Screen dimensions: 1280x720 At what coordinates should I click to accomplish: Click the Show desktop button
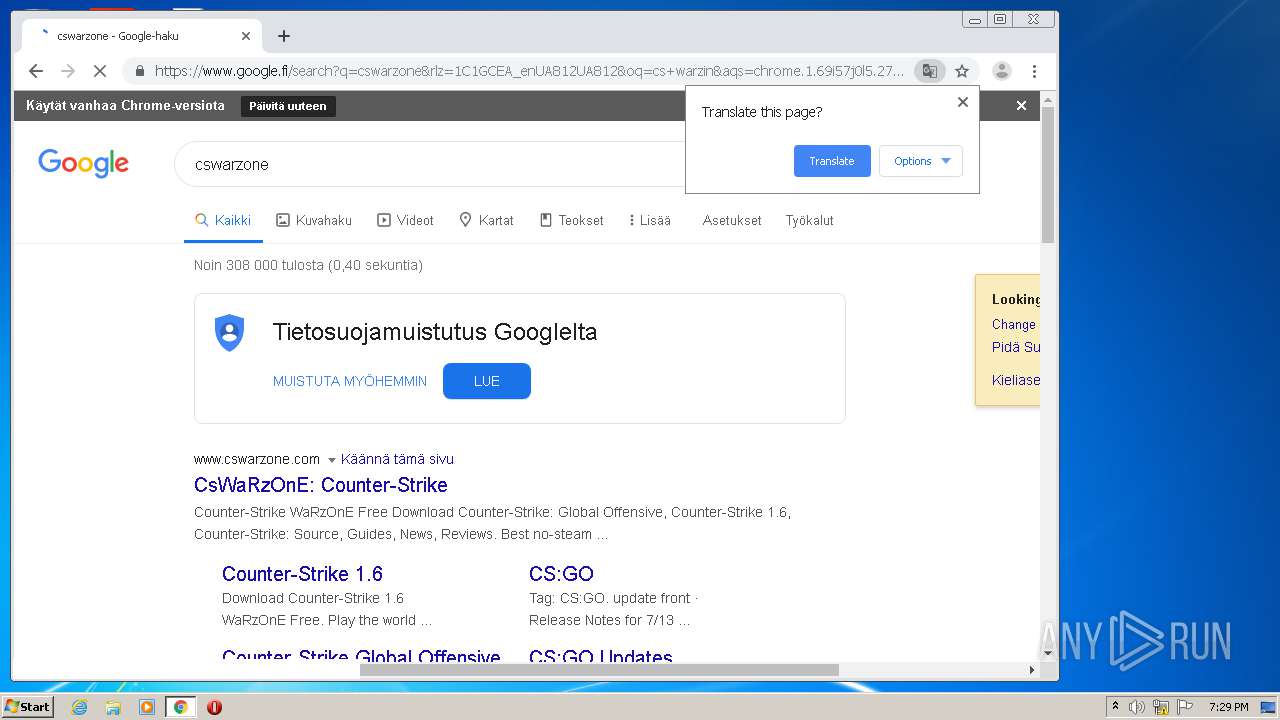(x=1269, y=707)
